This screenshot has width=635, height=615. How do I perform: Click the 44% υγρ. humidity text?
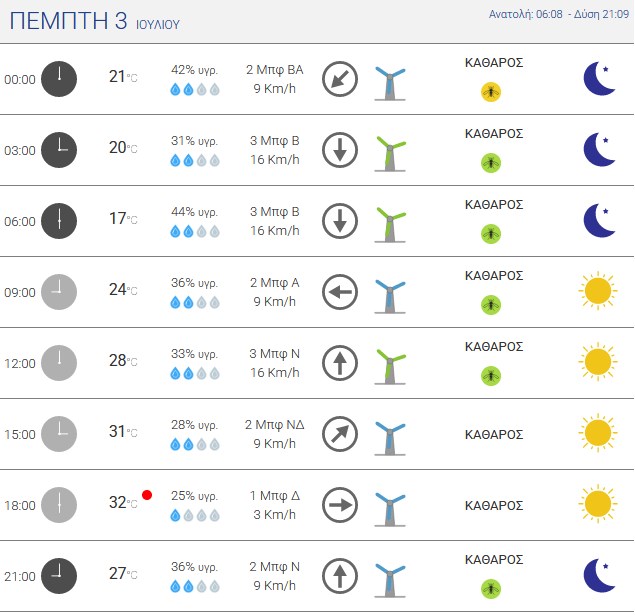[x=194, y=212]
